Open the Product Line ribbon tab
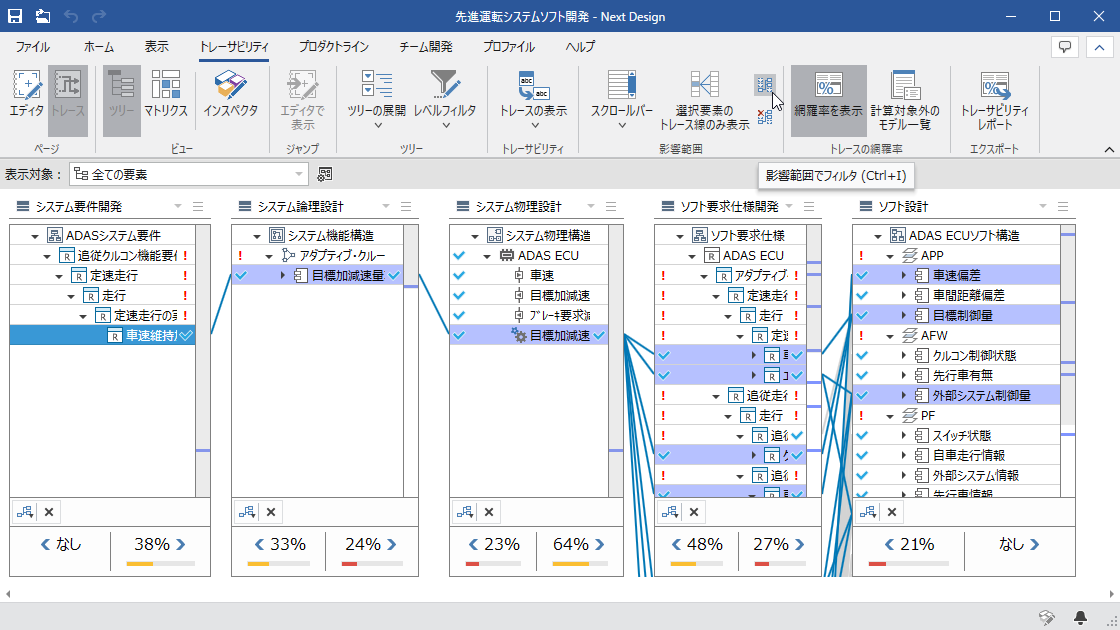The height and width of the screenshot is (630, 1120). click(x=333, y=47)
